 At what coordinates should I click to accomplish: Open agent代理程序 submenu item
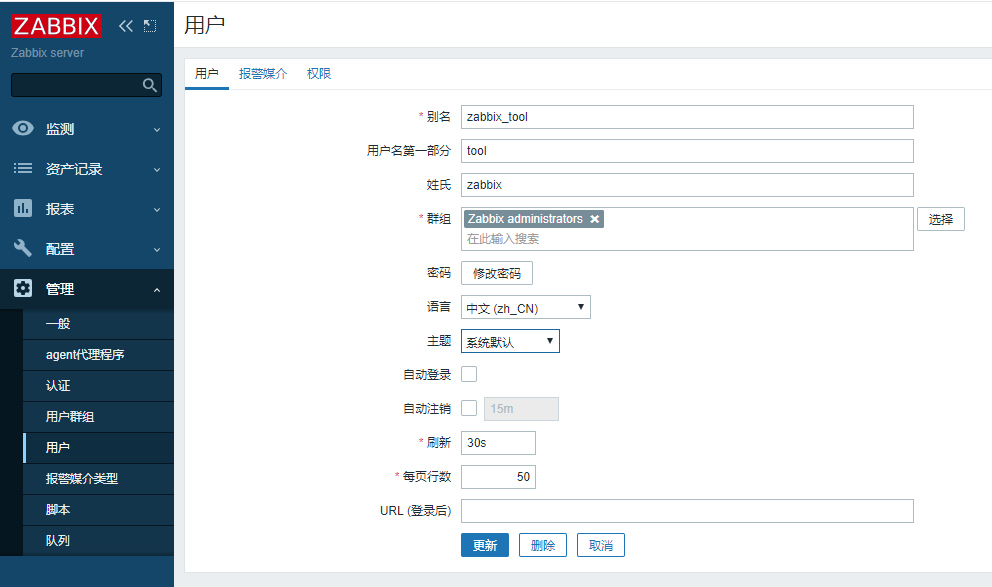point(98,355)
